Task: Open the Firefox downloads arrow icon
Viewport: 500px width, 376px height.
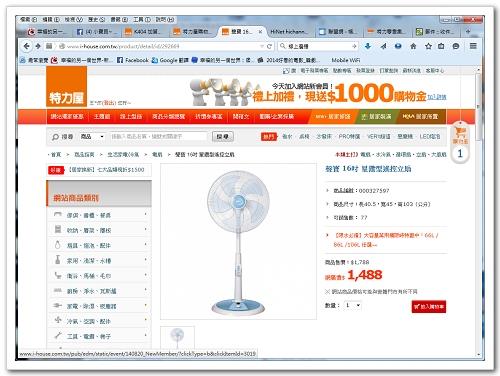Action: point(368,46)
